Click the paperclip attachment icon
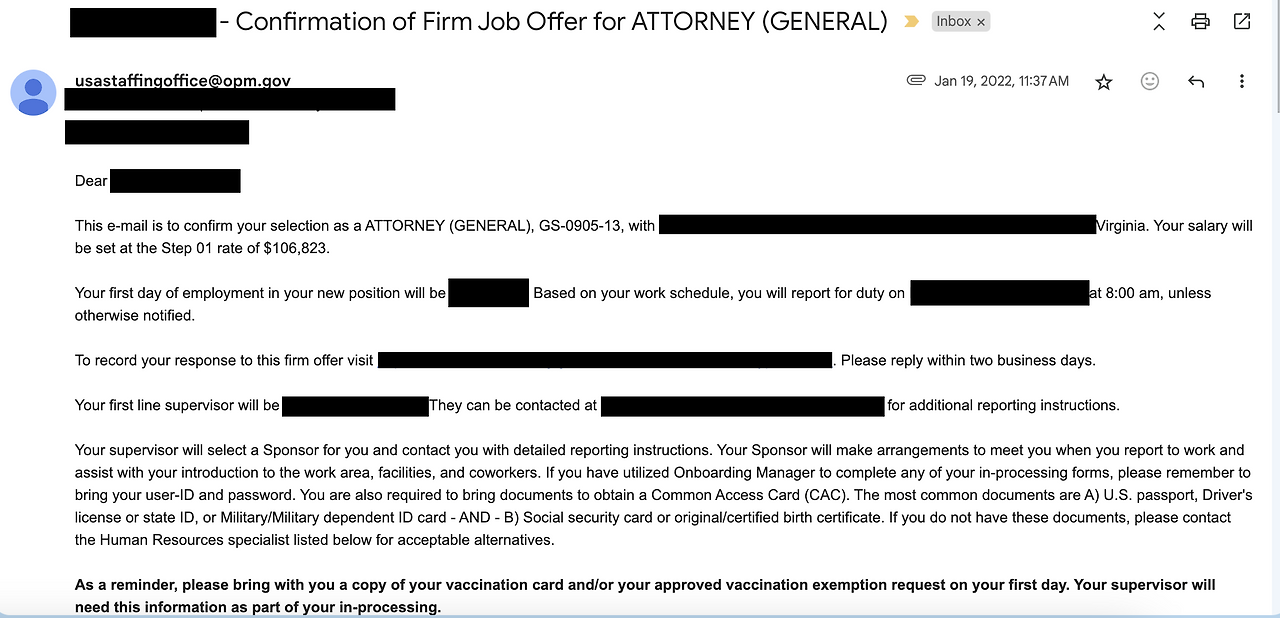 point(915,81)
